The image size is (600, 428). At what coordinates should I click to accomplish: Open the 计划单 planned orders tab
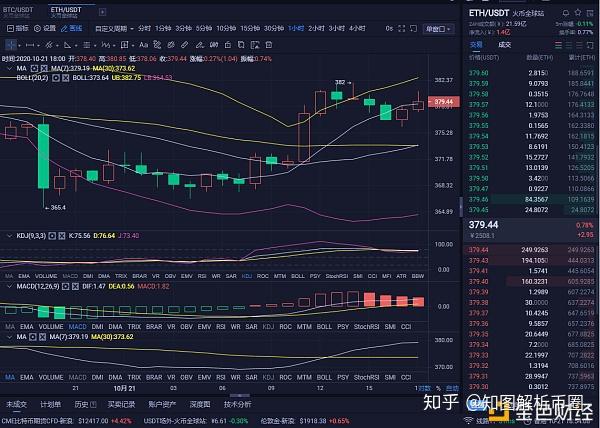(50, 404)
